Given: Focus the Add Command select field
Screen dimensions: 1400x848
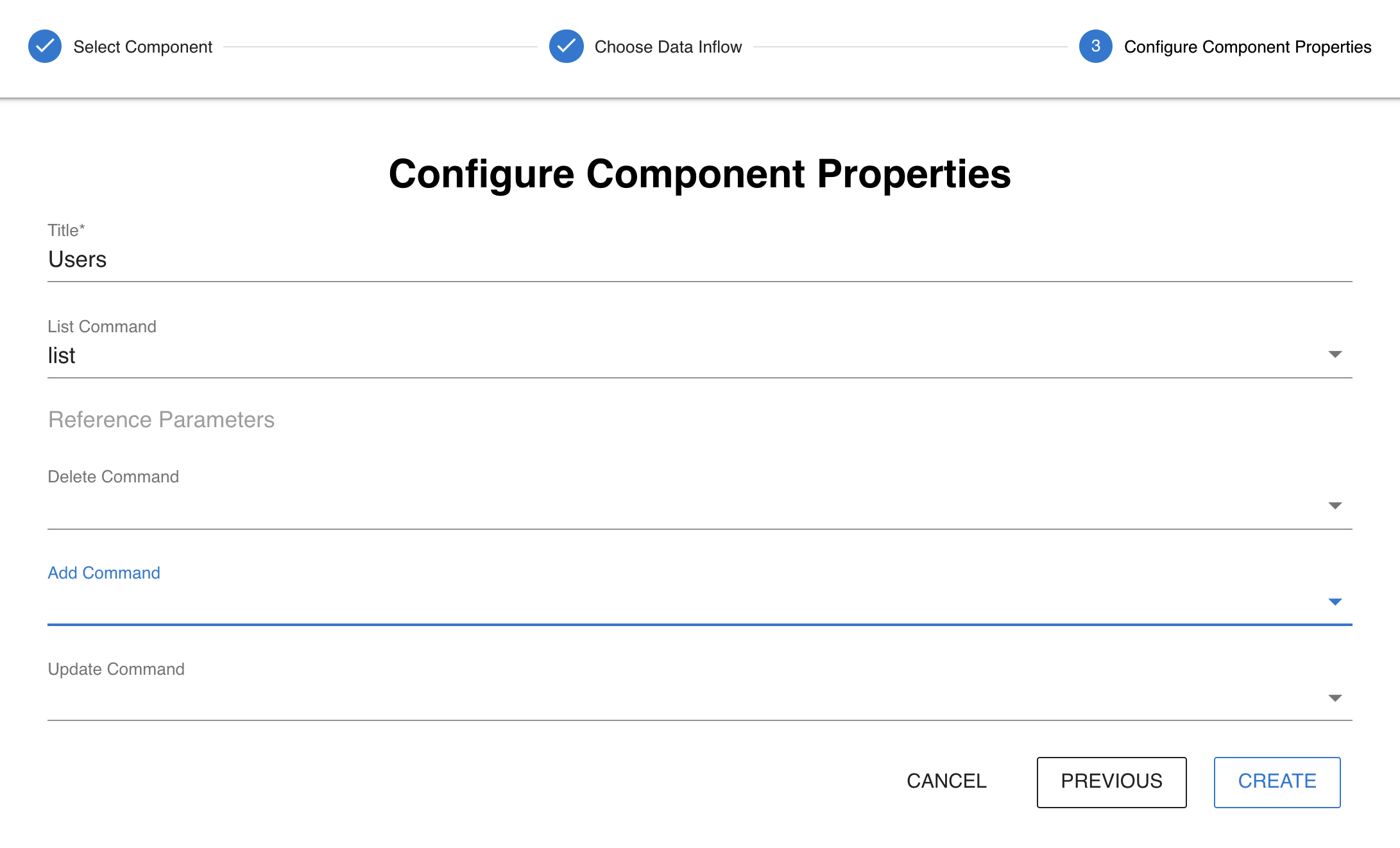Looking at the screenshot, I should click(680, 602).
